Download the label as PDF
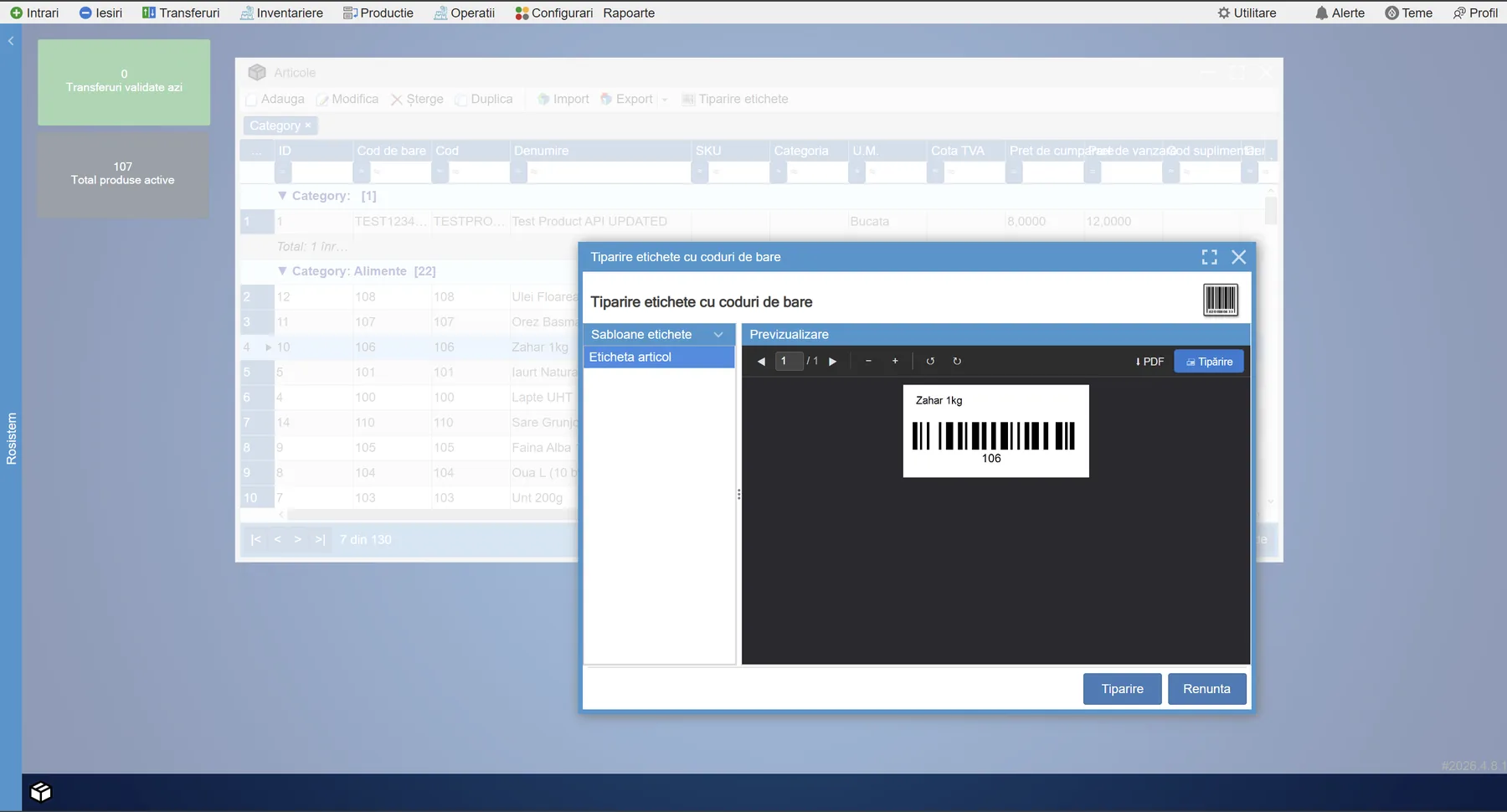Screen dimensions: 1507x812 [1149, 361]
